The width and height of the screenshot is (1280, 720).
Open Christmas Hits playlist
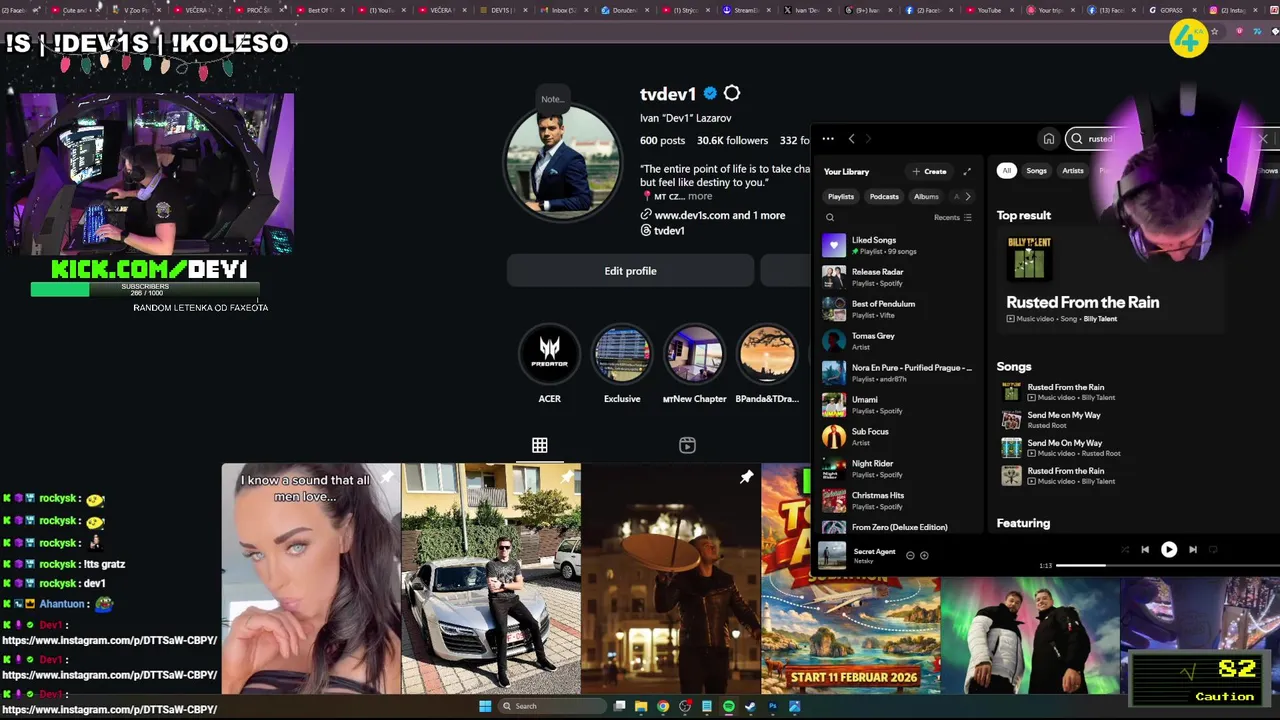click(x=897, y=501)
